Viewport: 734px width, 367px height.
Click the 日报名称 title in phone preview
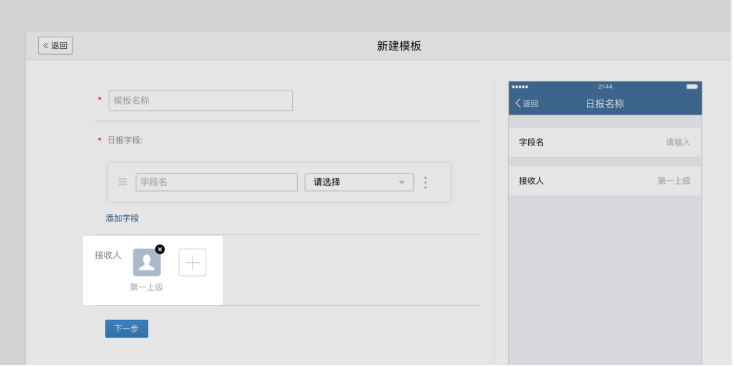coord(605,103)
